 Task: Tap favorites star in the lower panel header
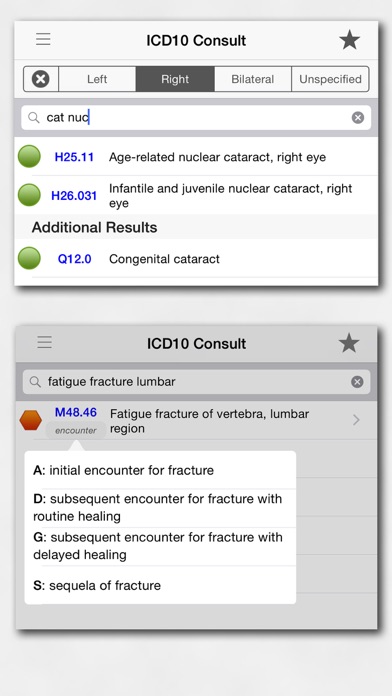(349, 344)
